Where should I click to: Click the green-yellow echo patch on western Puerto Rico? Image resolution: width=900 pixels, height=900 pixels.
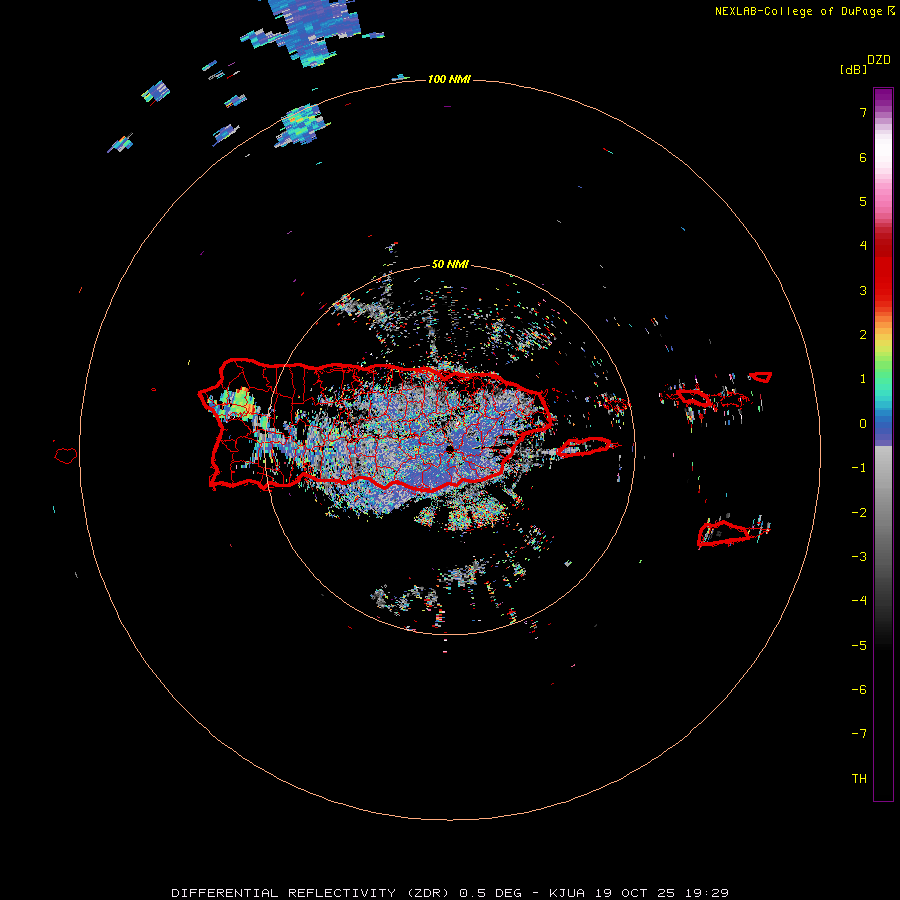tap(240, 402)
